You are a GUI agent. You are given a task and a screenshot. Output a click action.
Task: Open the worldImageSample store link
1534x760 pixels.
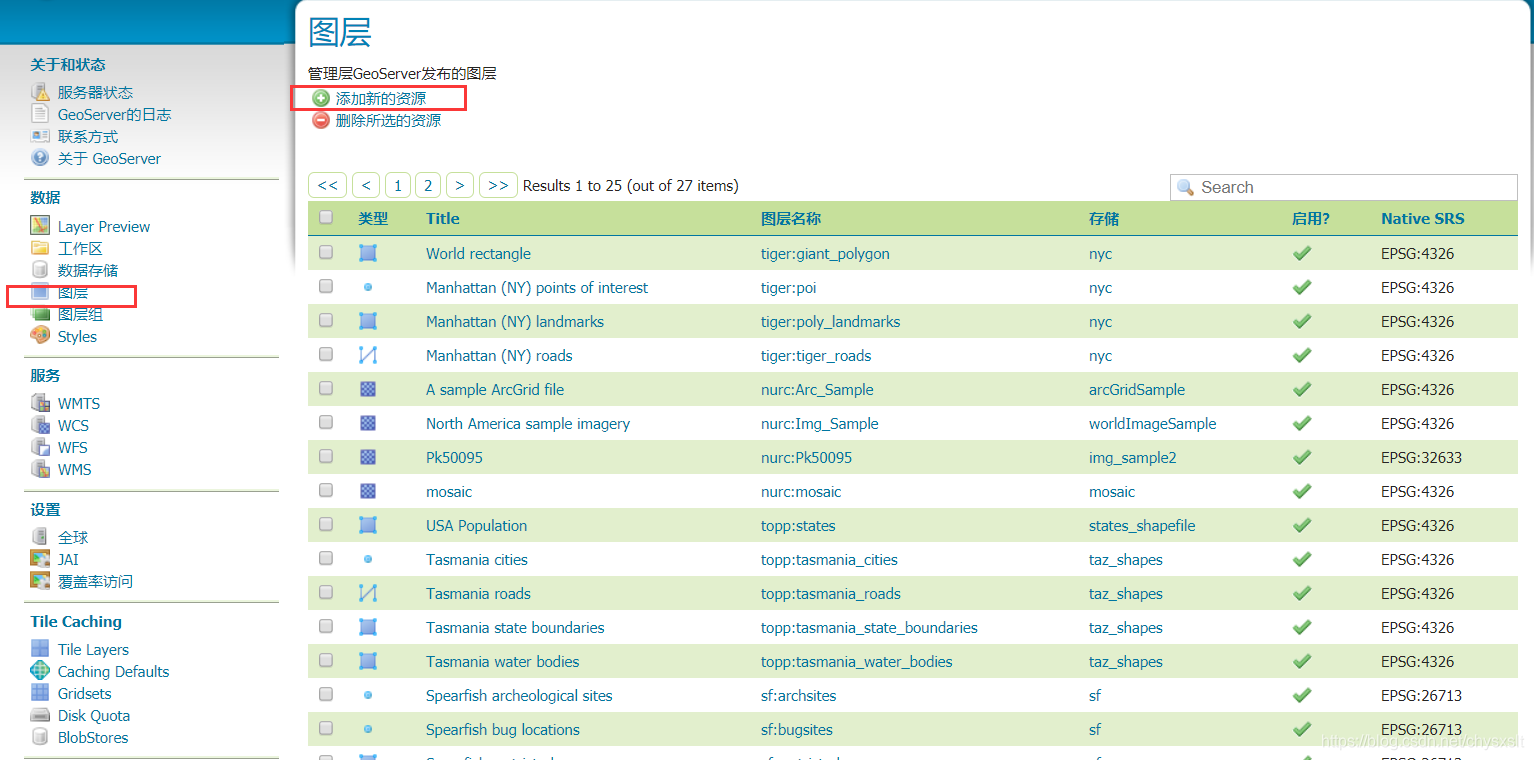click(x=1153, y=424)
